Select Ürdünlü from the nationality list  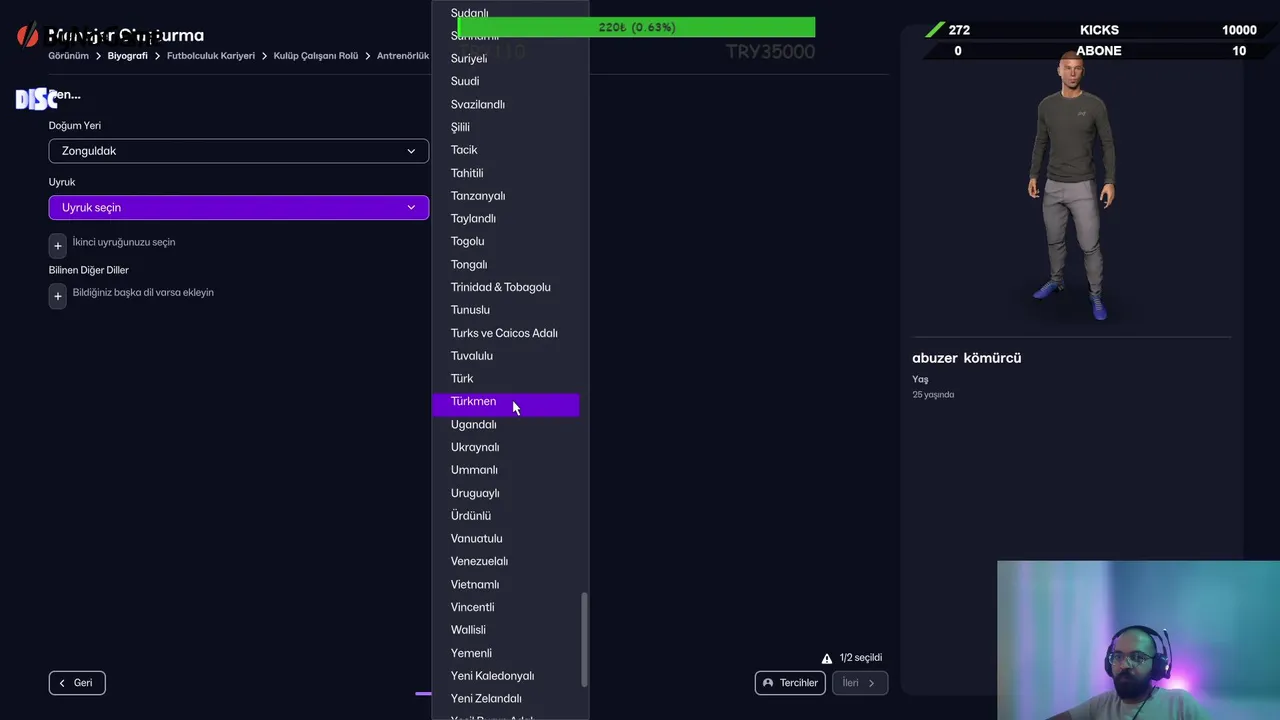tap(505, 516)
